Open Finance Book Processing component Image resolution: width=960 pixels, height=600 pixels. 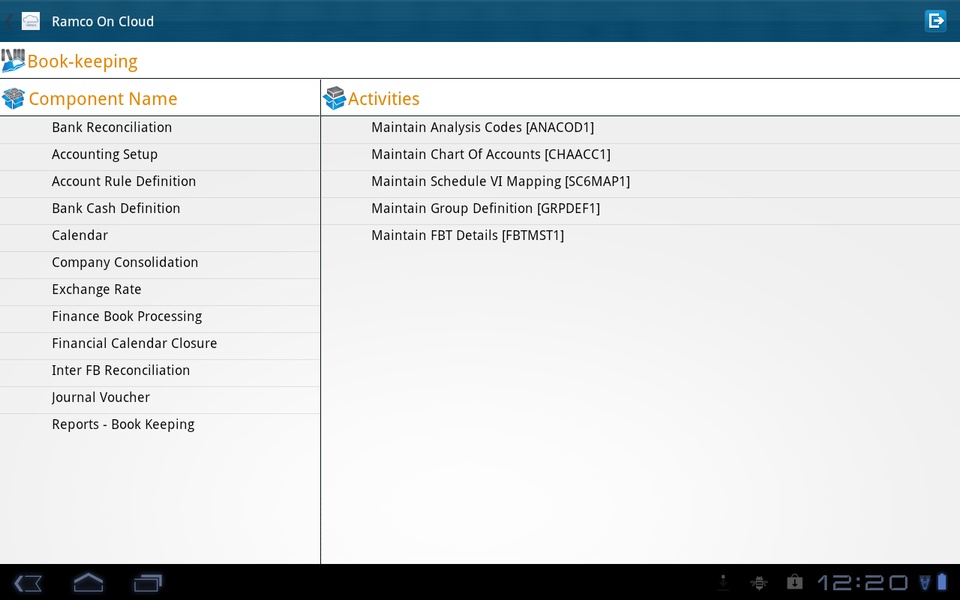pos(160,318)
